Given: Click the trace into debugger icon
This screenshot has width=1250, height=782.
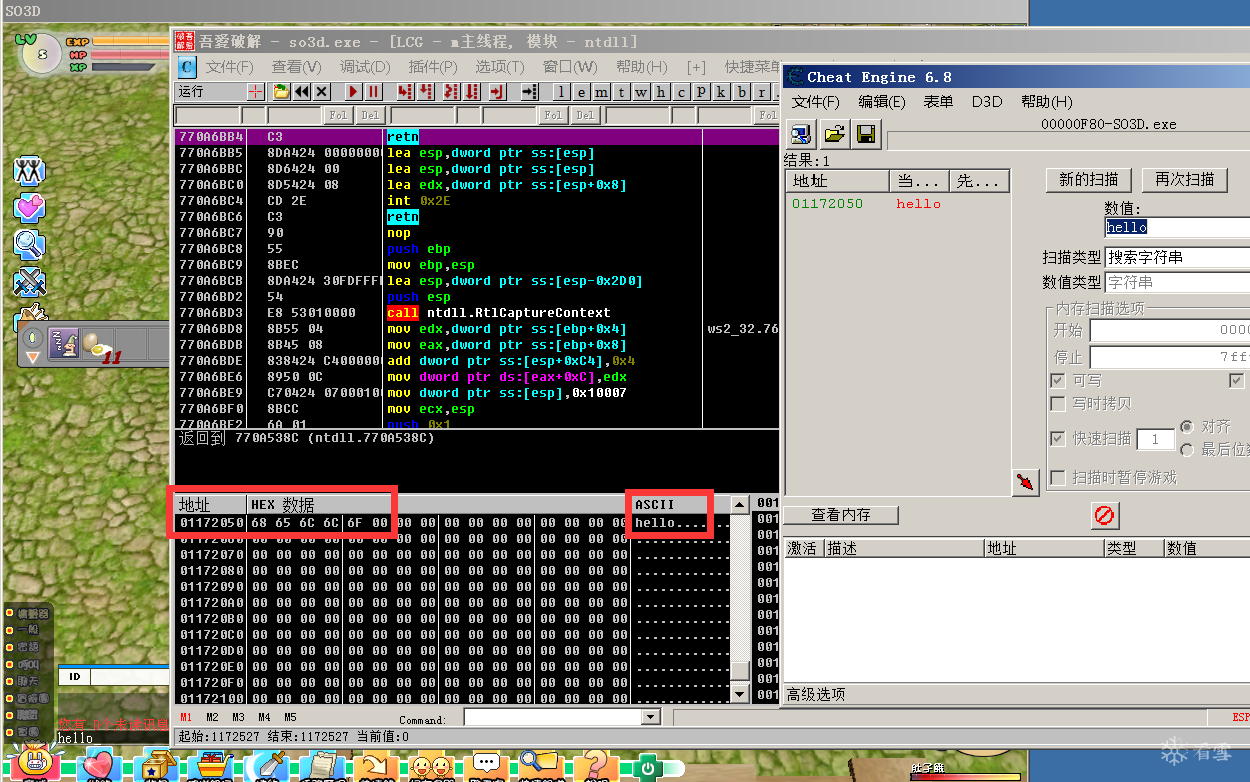Looking at the screenshot, I should click(x=451, y=91).
